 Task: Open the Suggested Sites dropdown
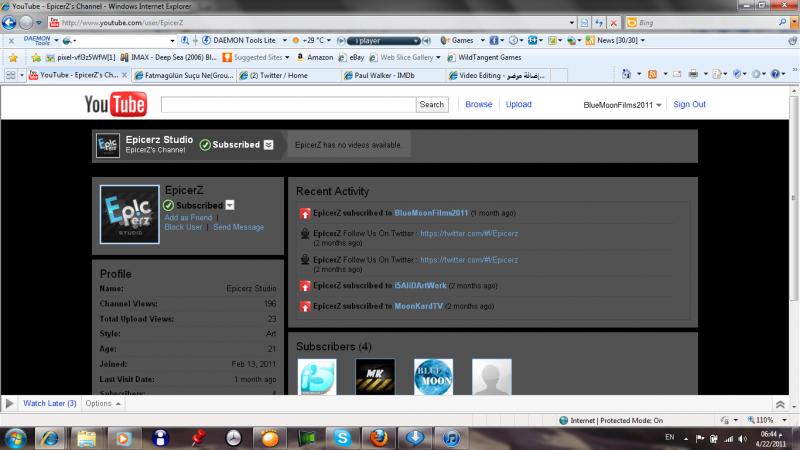(x=287, y=58)
